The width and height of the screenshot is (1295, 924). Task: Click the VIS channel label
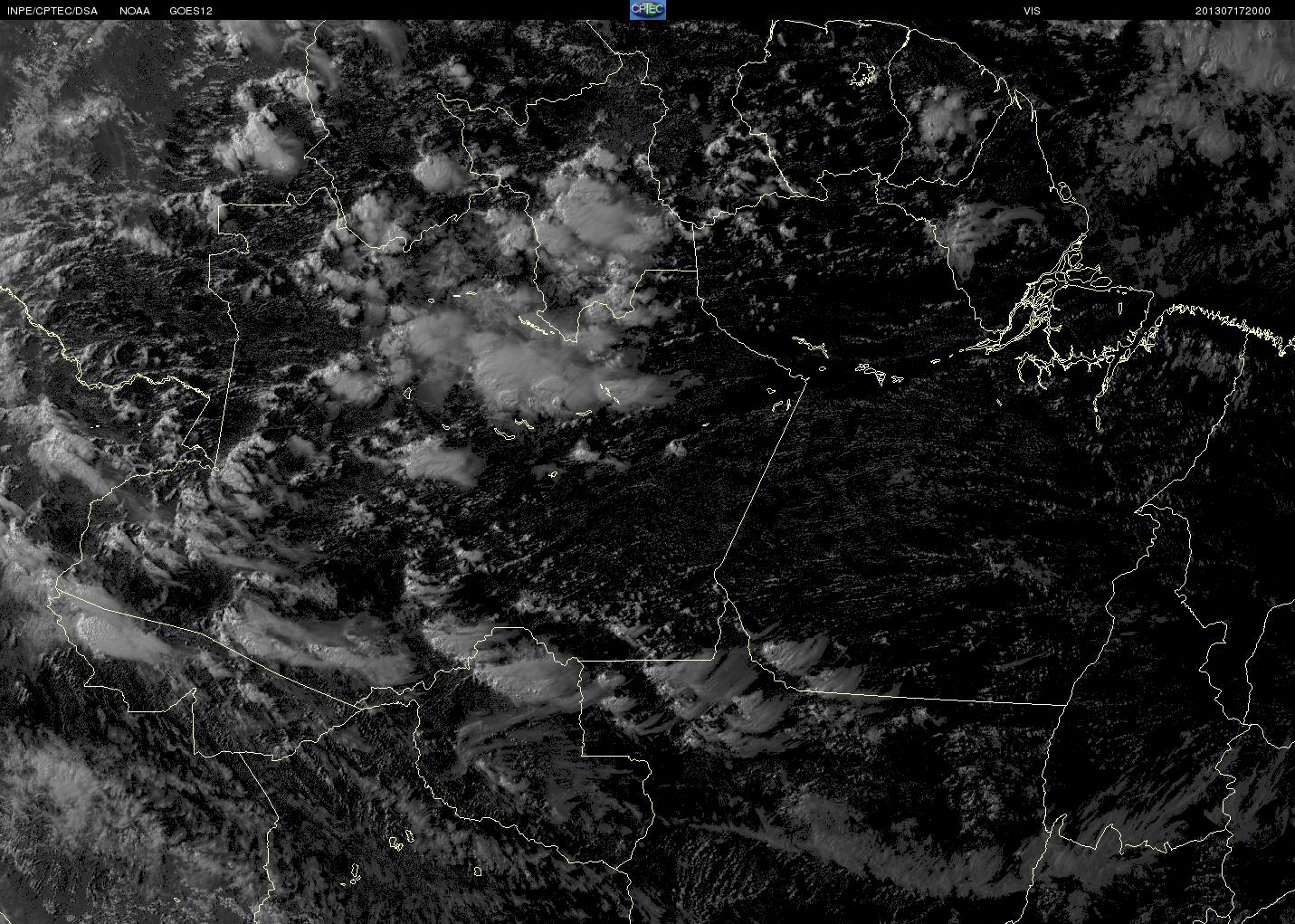1032,11
